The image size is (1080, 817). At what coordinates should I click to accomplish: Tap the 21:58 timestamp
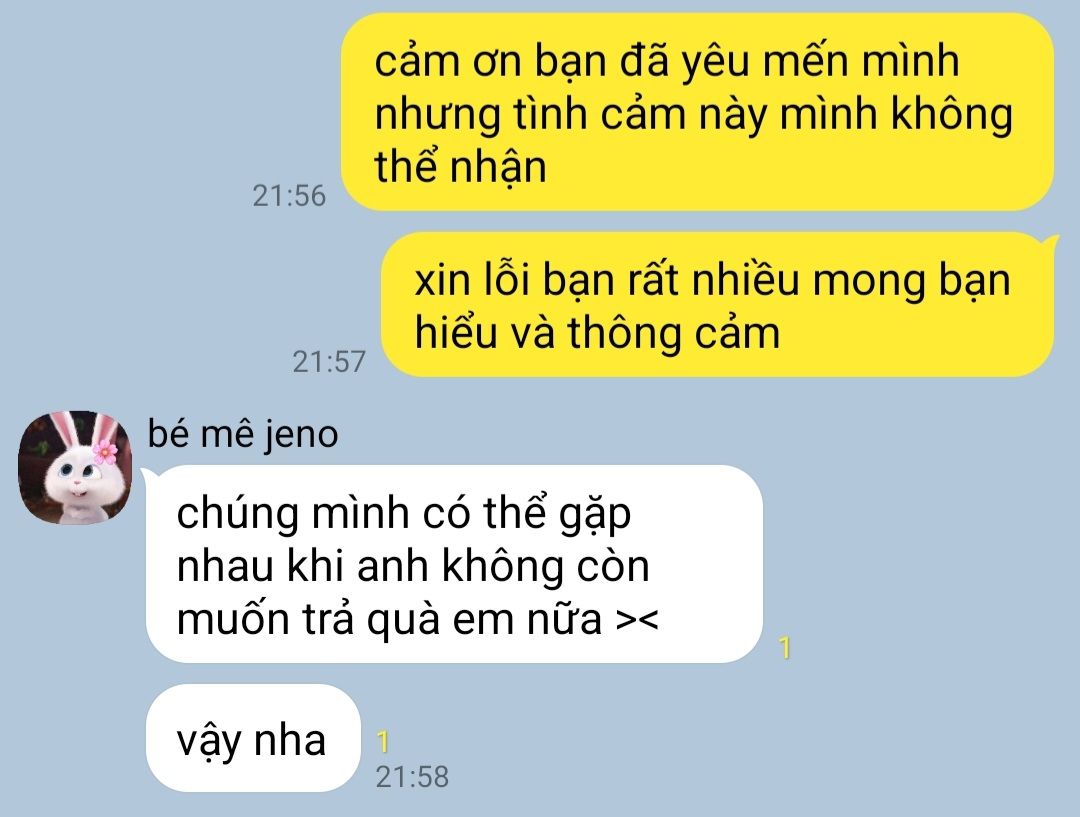(x=412, y=777)
